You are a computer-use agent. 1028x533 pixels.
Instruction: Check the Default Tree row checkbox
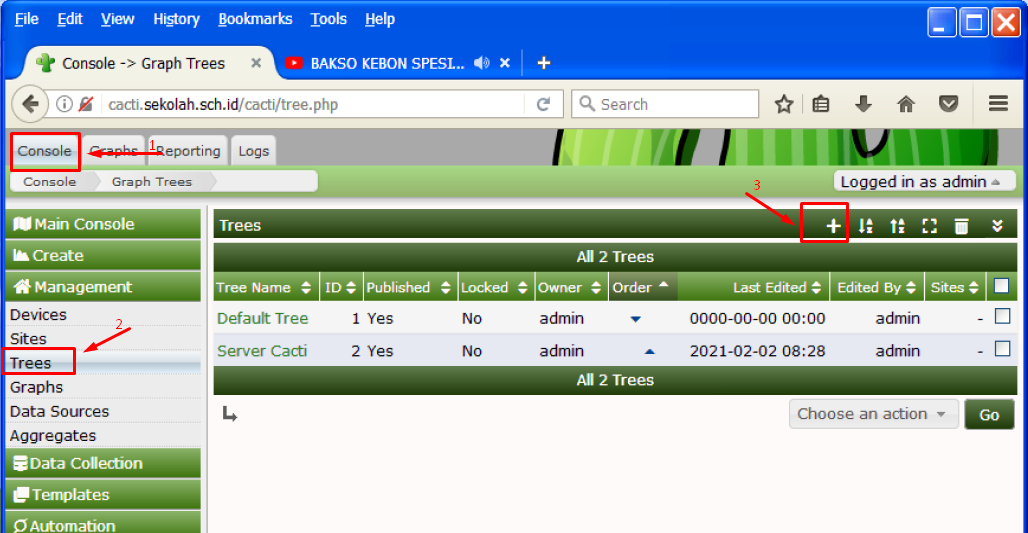click(x=1002, y=317)
